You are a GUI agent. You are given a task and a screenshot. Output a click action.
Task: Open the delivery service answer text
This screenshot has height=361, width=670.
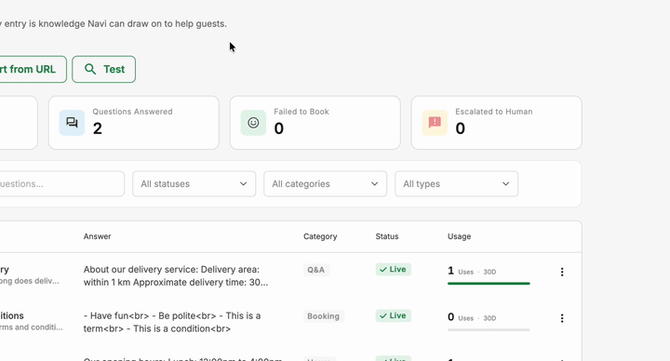(176, 276)
